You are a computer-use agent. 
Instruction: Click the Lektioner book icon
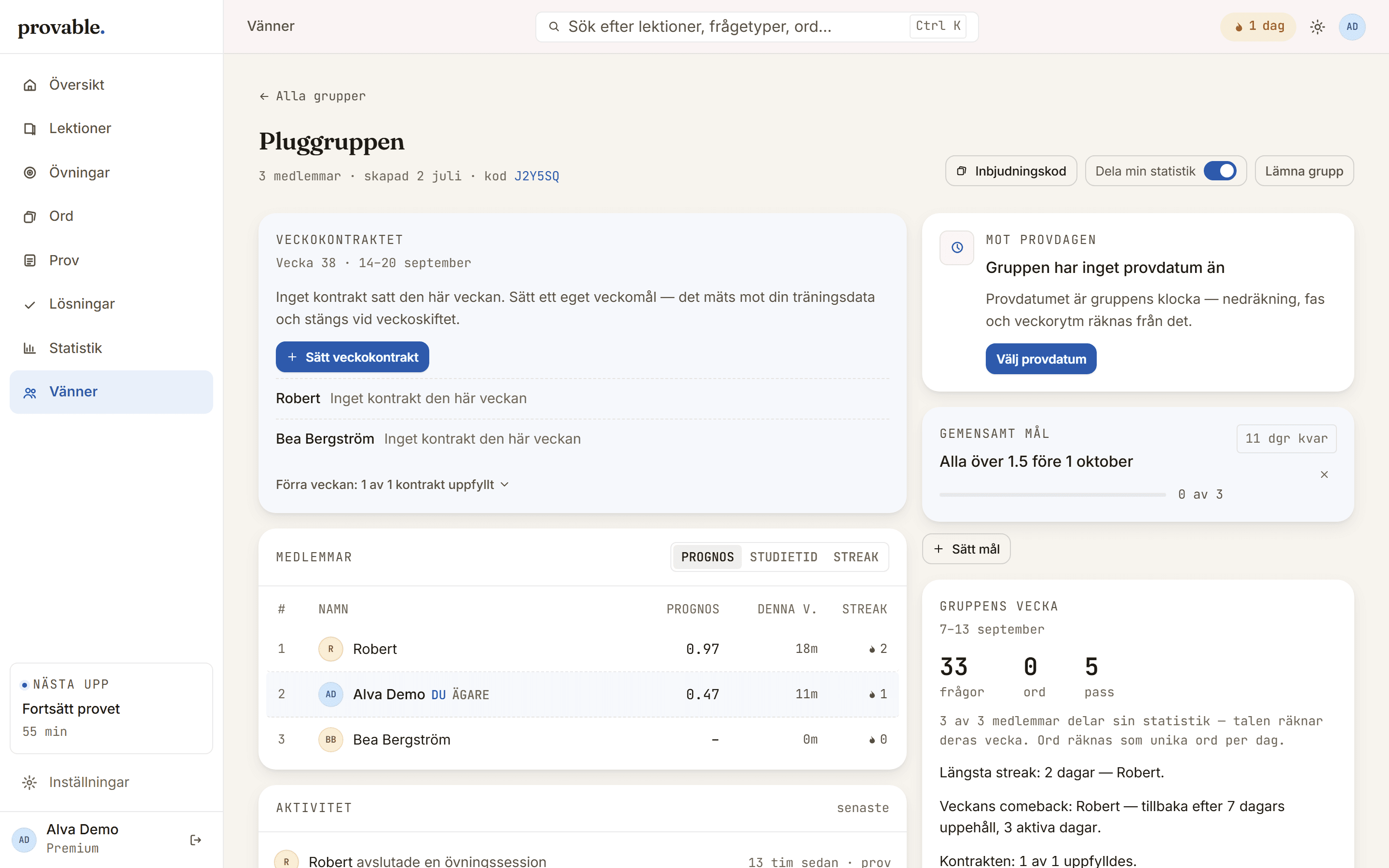pos(30,129)
